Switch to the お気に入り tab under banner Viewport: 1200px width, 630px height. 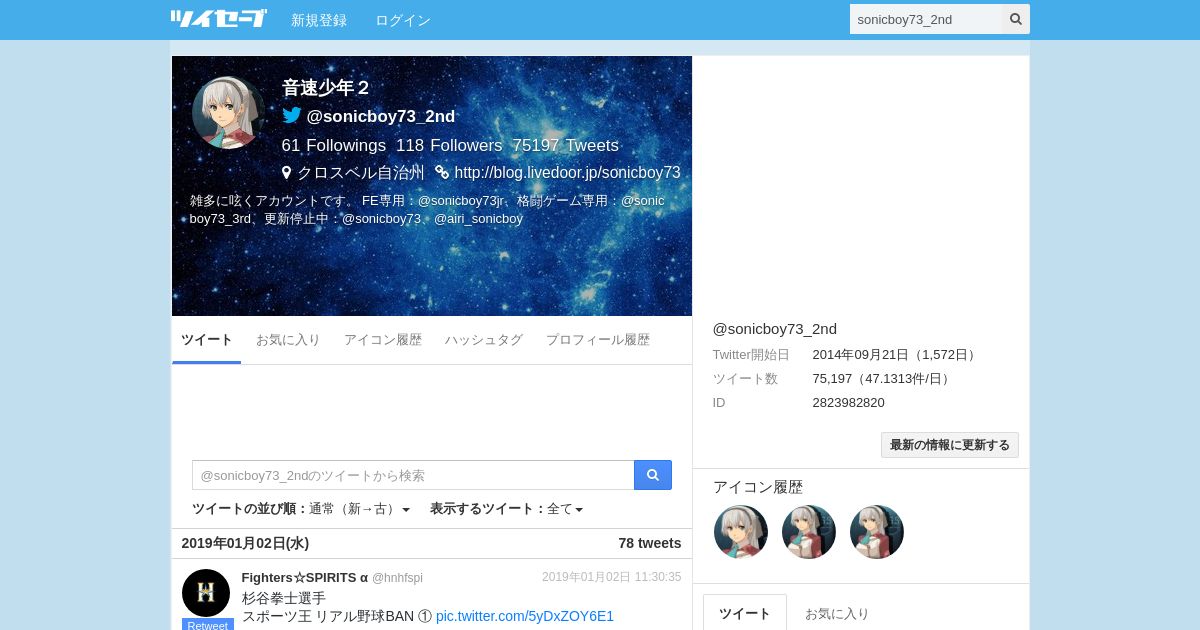[288, 340]
